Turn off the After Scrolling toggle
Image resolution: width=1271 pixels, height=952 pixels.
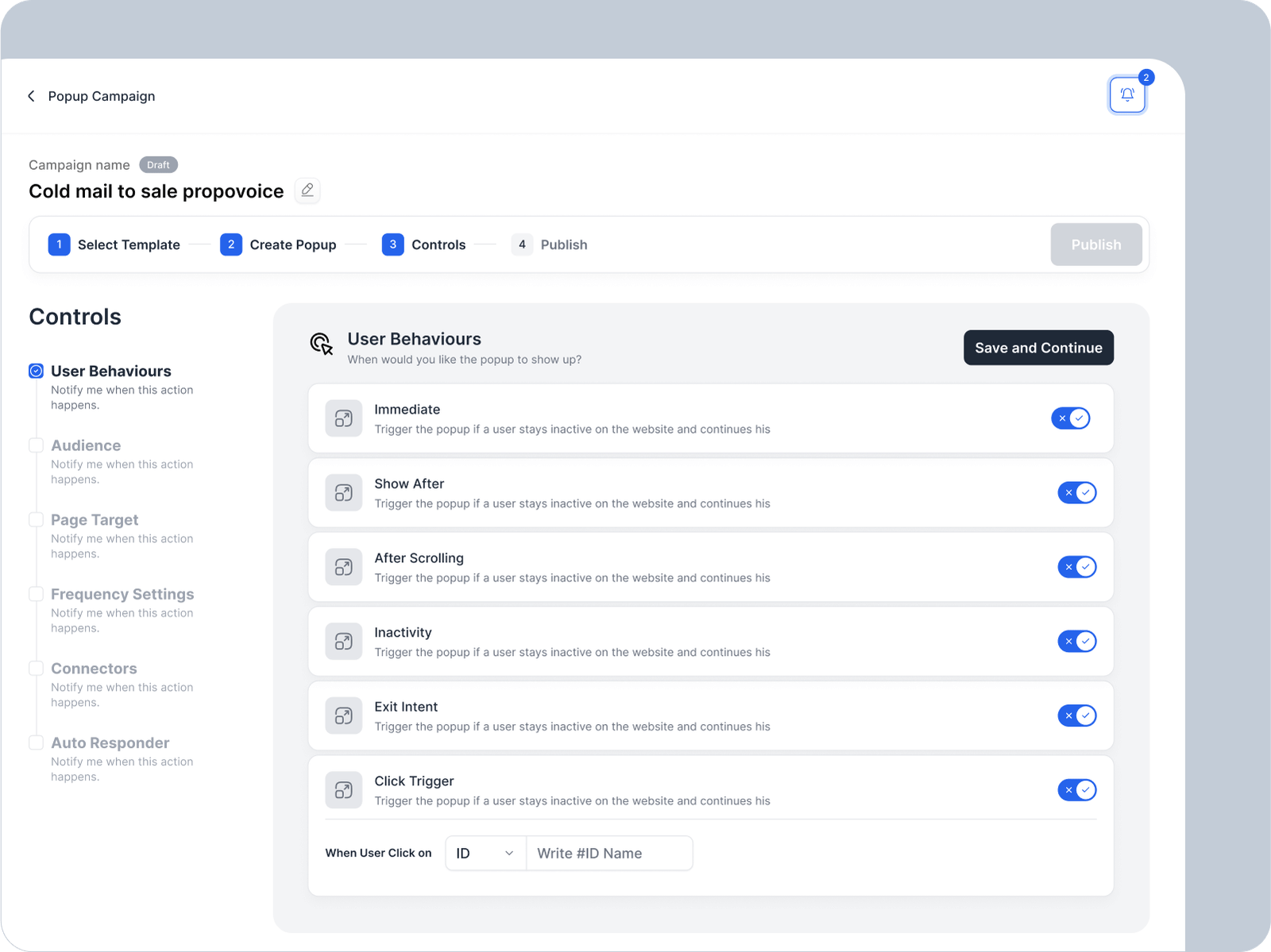tap(1076, 567)
